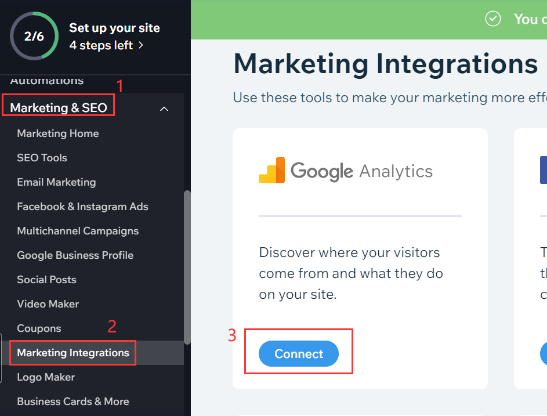Open Marketing Integrations page
The width and height of the screenshot is (547, 416).
coord(73,353)
